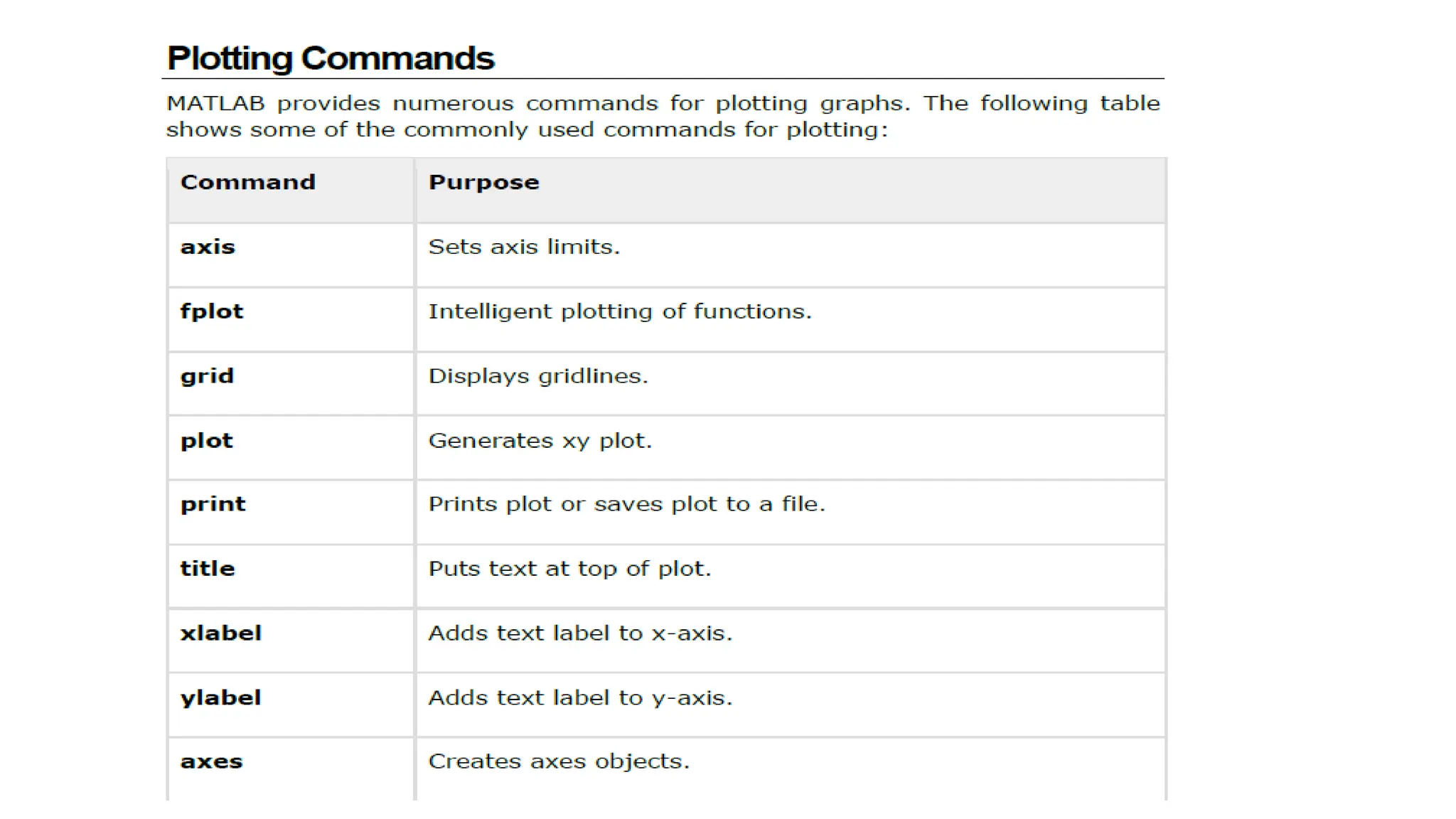Click the 'Sets axis limits.' description
The image size is (1456, 819).
[x=524, y=247]
